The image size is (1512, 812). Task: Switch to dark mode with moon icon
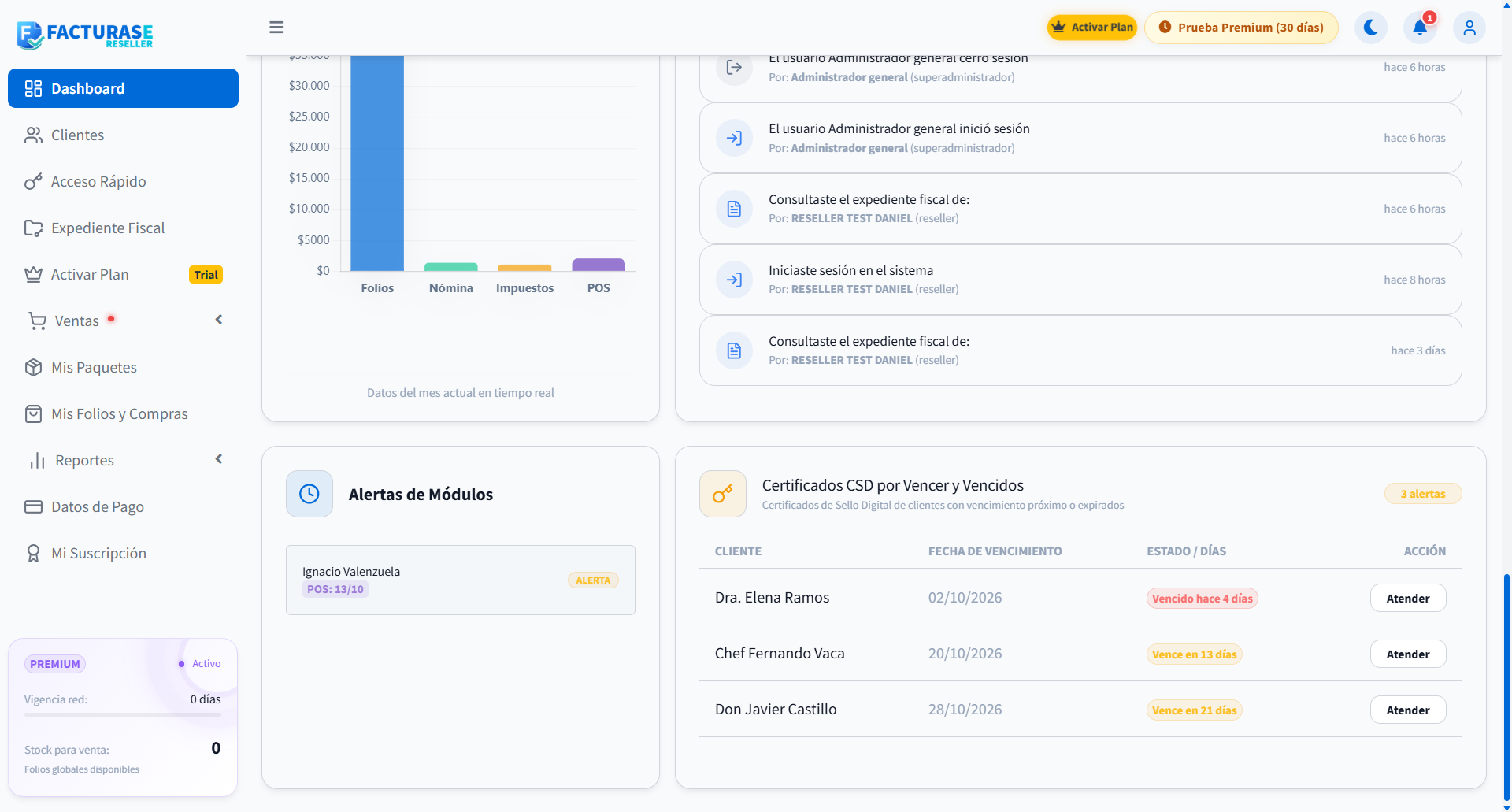(x=1371, y=28)
